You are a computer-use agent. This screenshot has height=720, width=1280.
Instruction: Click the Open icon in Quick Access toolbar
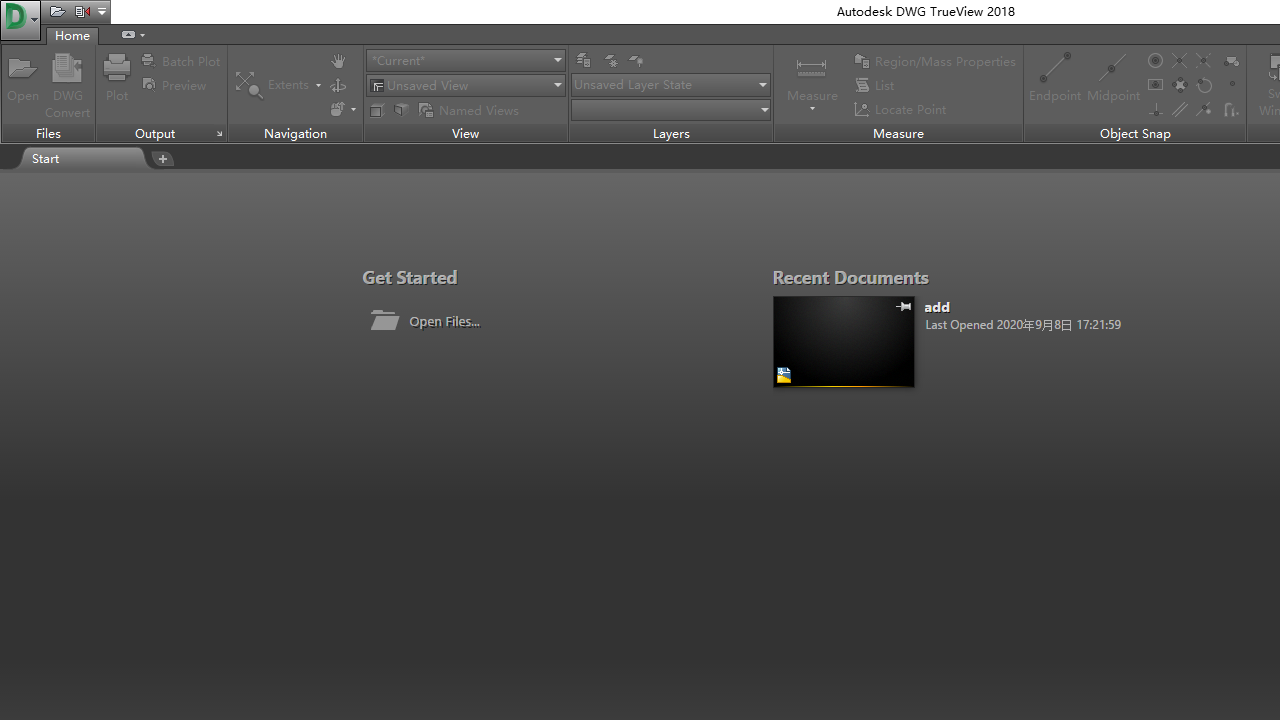coord(57,12)
